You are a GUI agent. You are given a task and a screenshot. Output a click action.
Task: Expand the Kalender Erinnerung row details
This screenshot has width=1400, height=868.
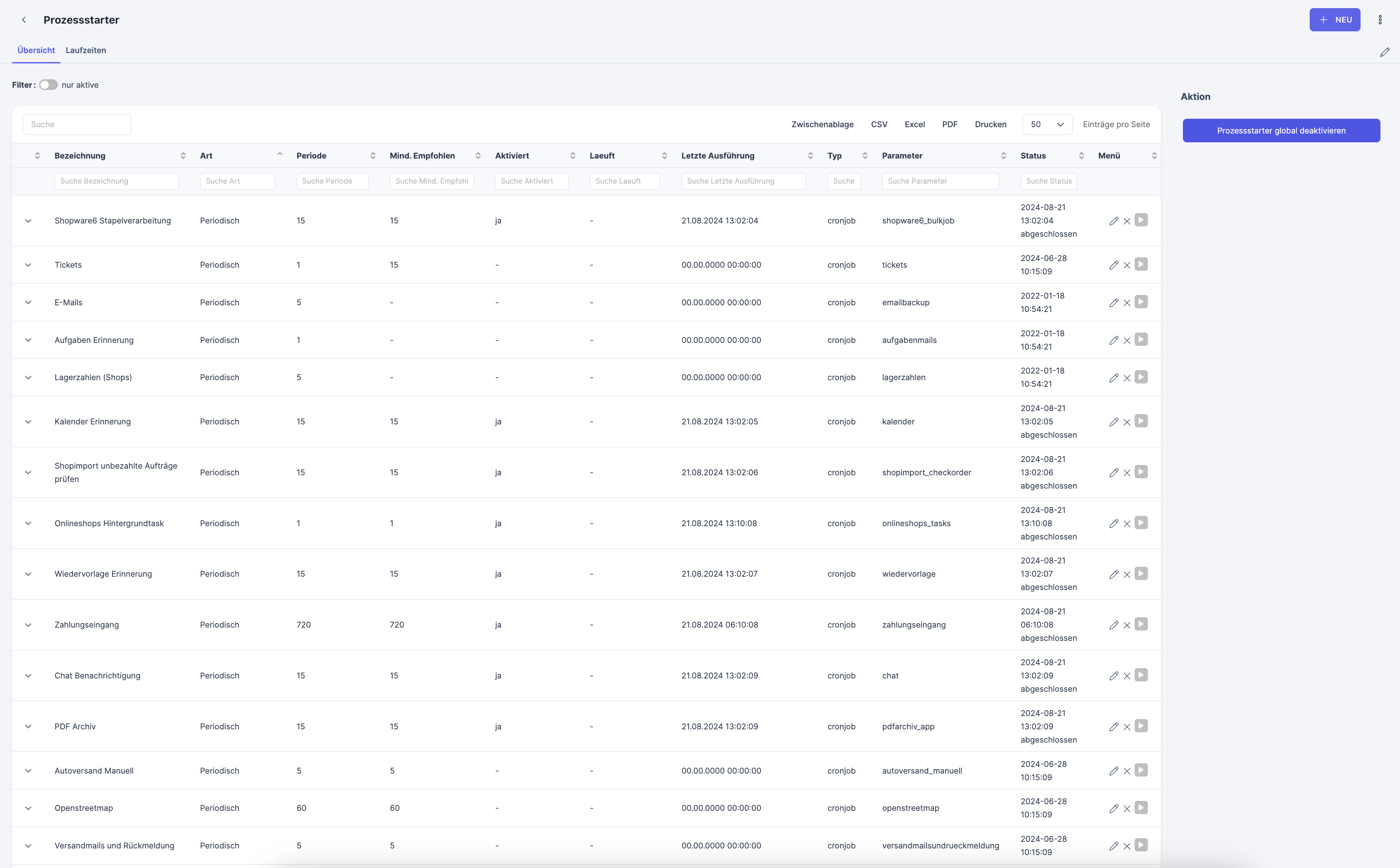coord(28,422)
